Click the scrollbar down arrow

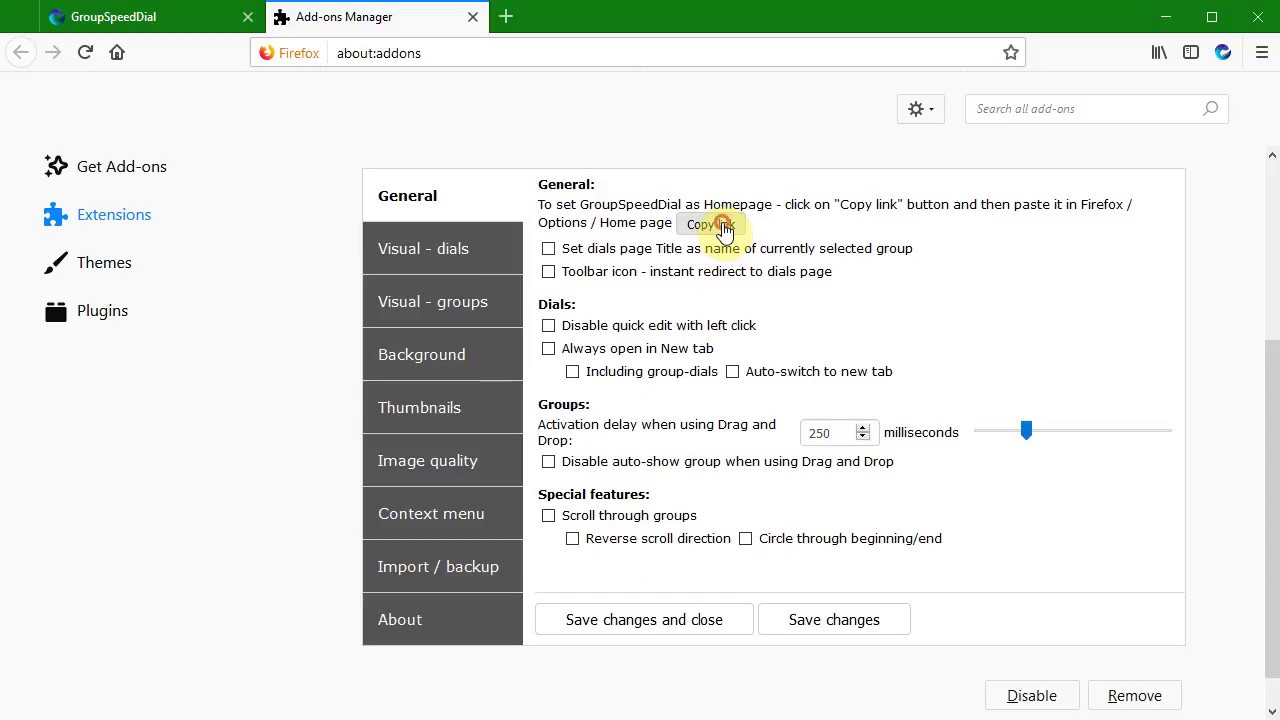coord(1272,713)
